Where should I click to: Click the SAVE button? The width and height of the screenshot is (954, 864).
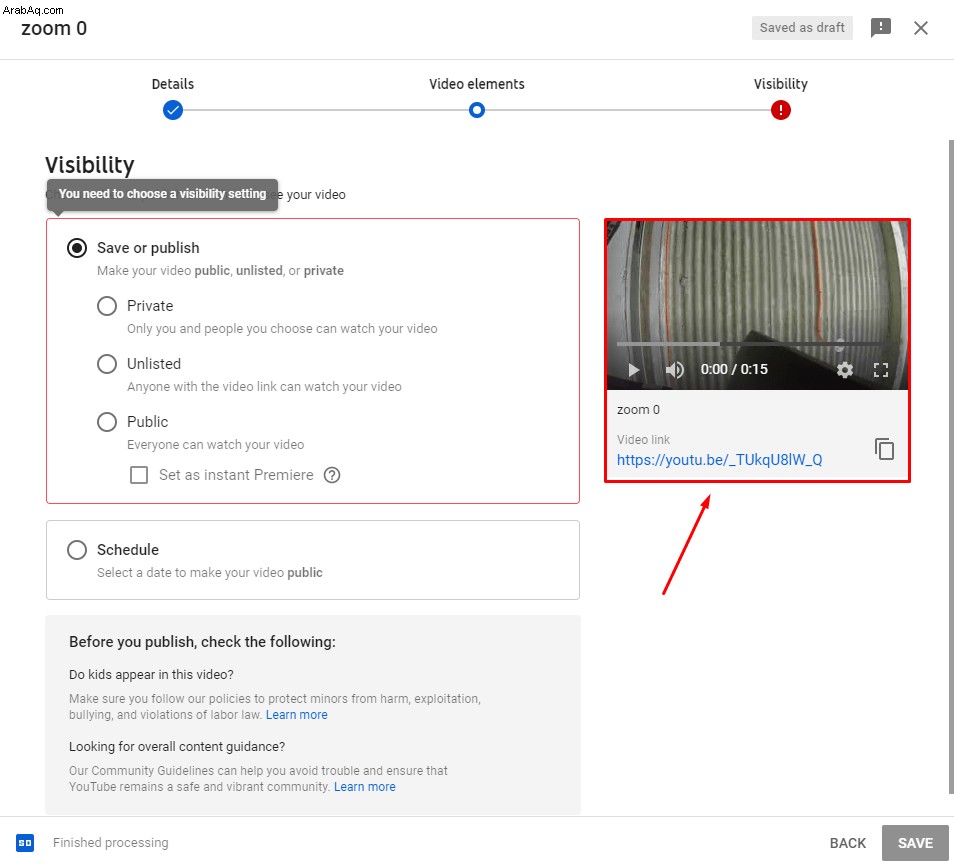pos(915,843)
